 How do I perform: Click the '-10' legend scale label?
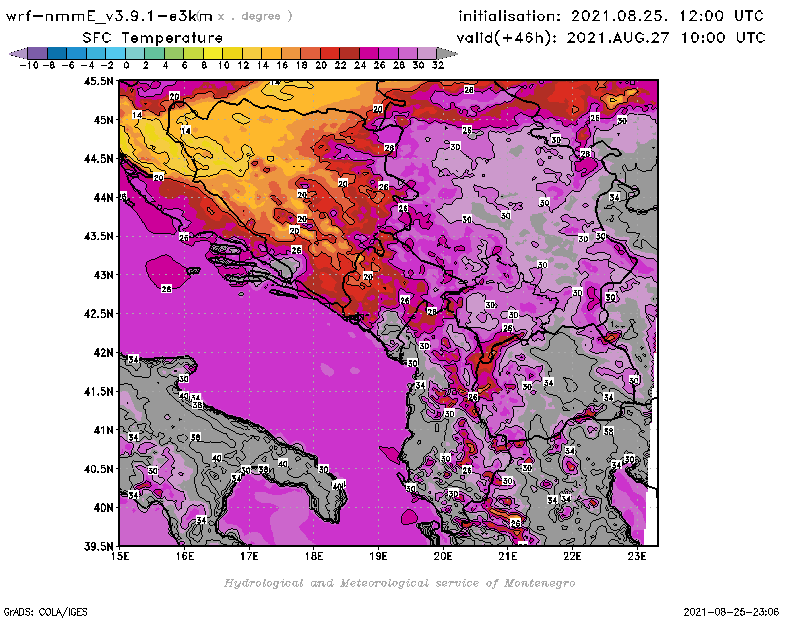pos(29,65)
